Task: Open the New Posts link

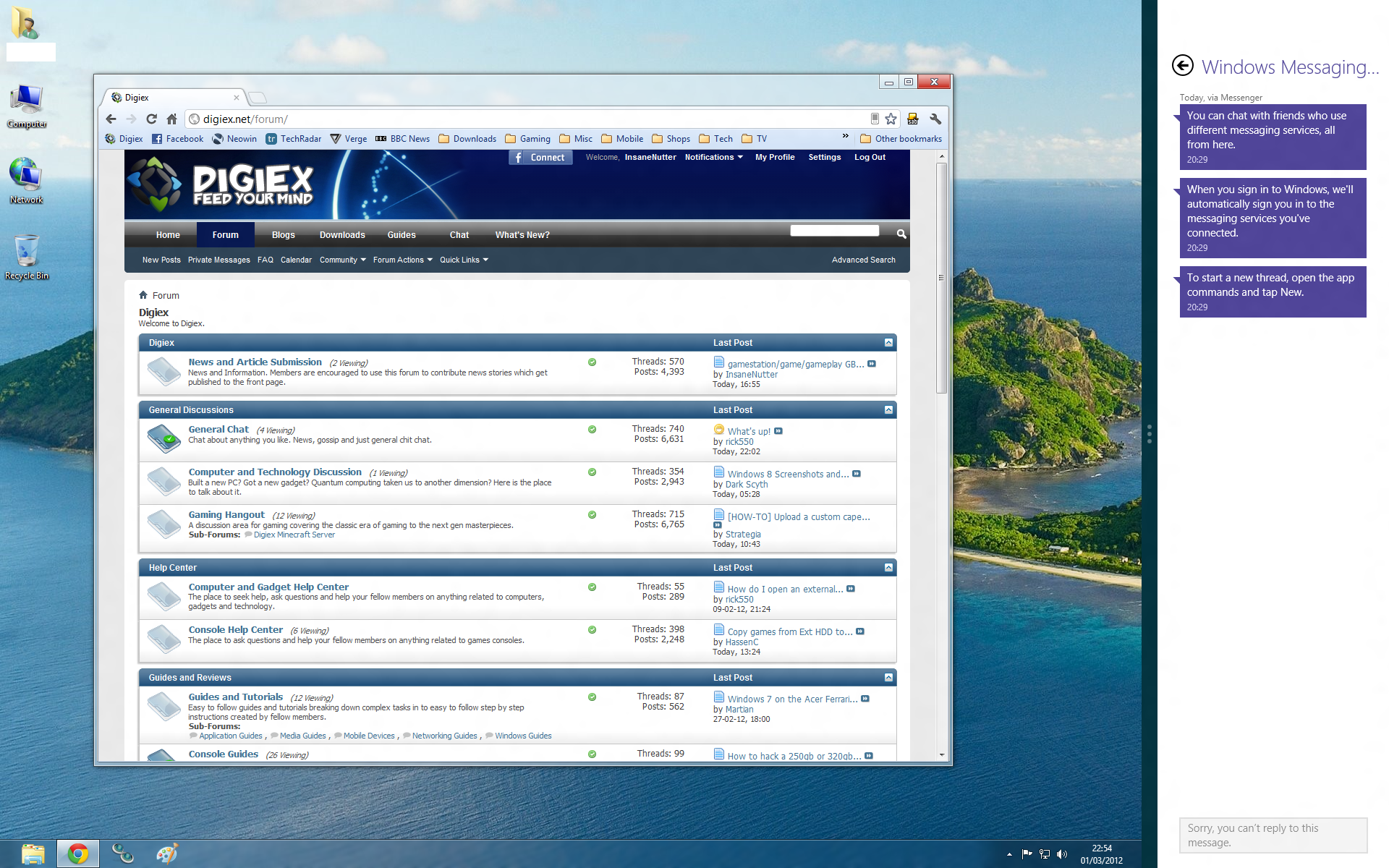Action: click(161, 260)
